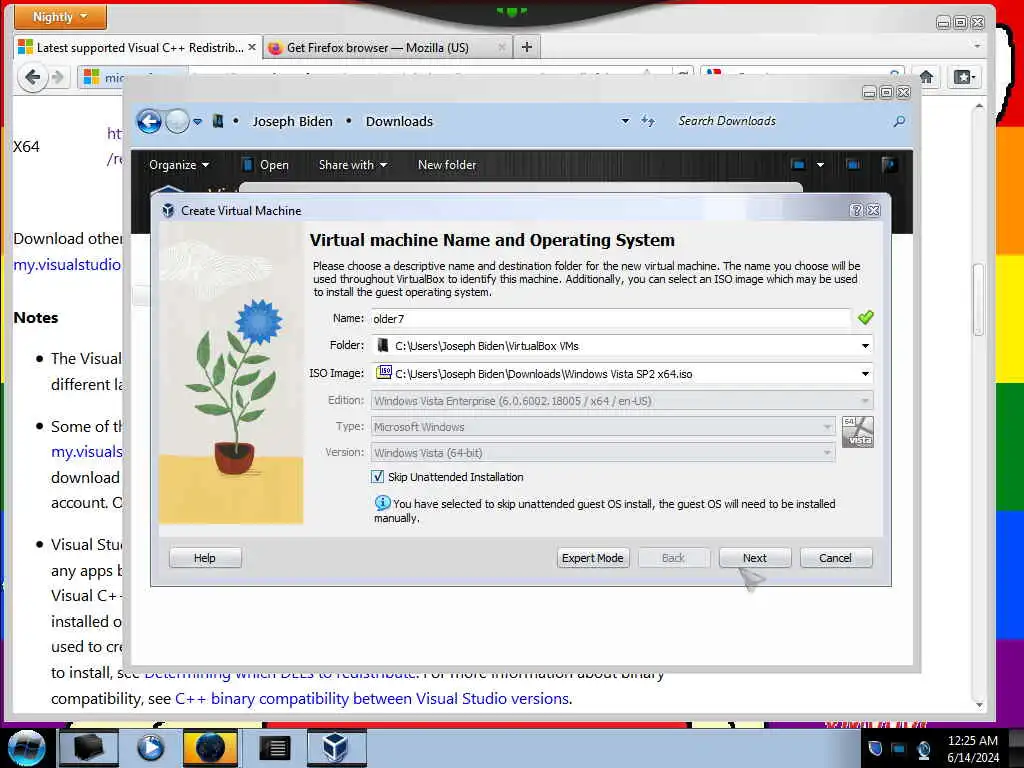Open the view options arrow in Explorer toolbar
This screenshot has height=768, width=1024.
[820, 165]
